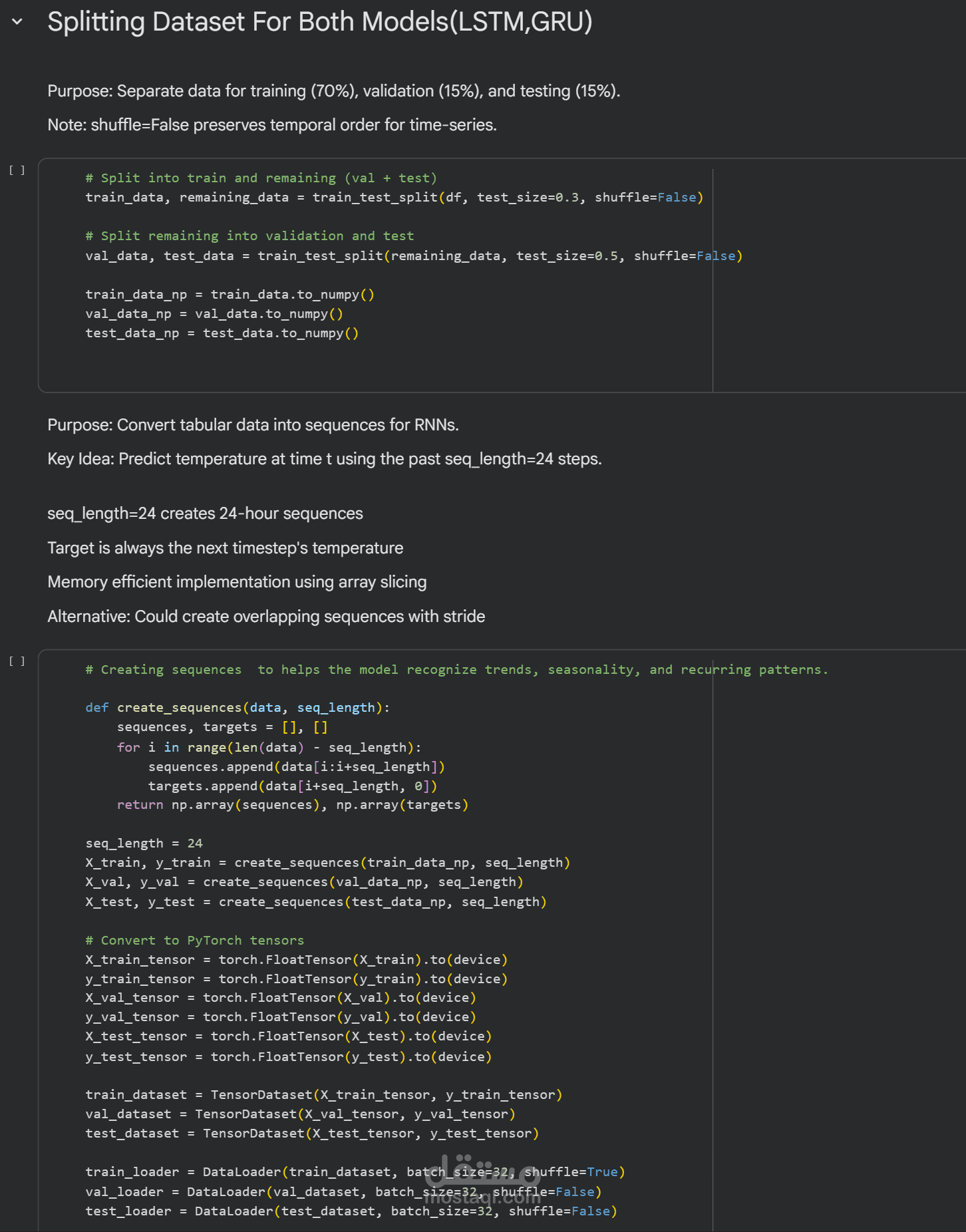Click the Convert to PyTorch tensors comment

click(x=194, y=941)
